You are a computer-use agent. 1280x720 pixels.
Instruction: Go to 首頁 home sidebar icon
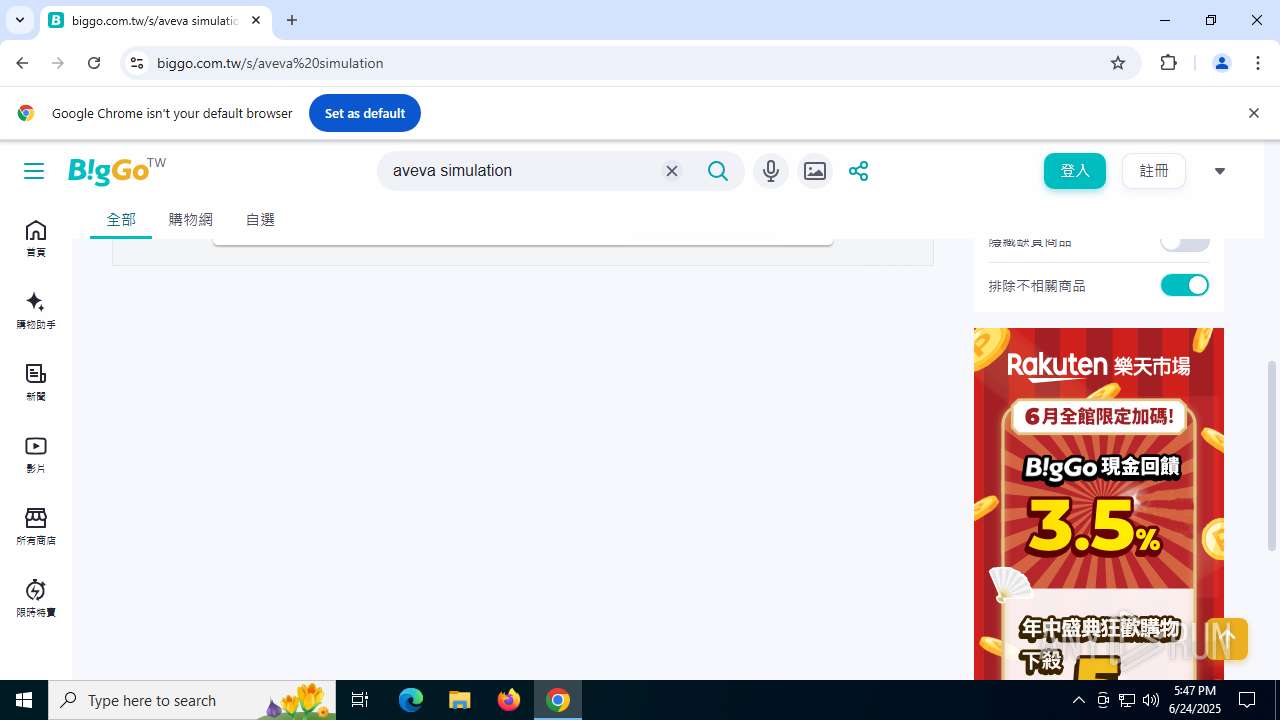[36, 239]
